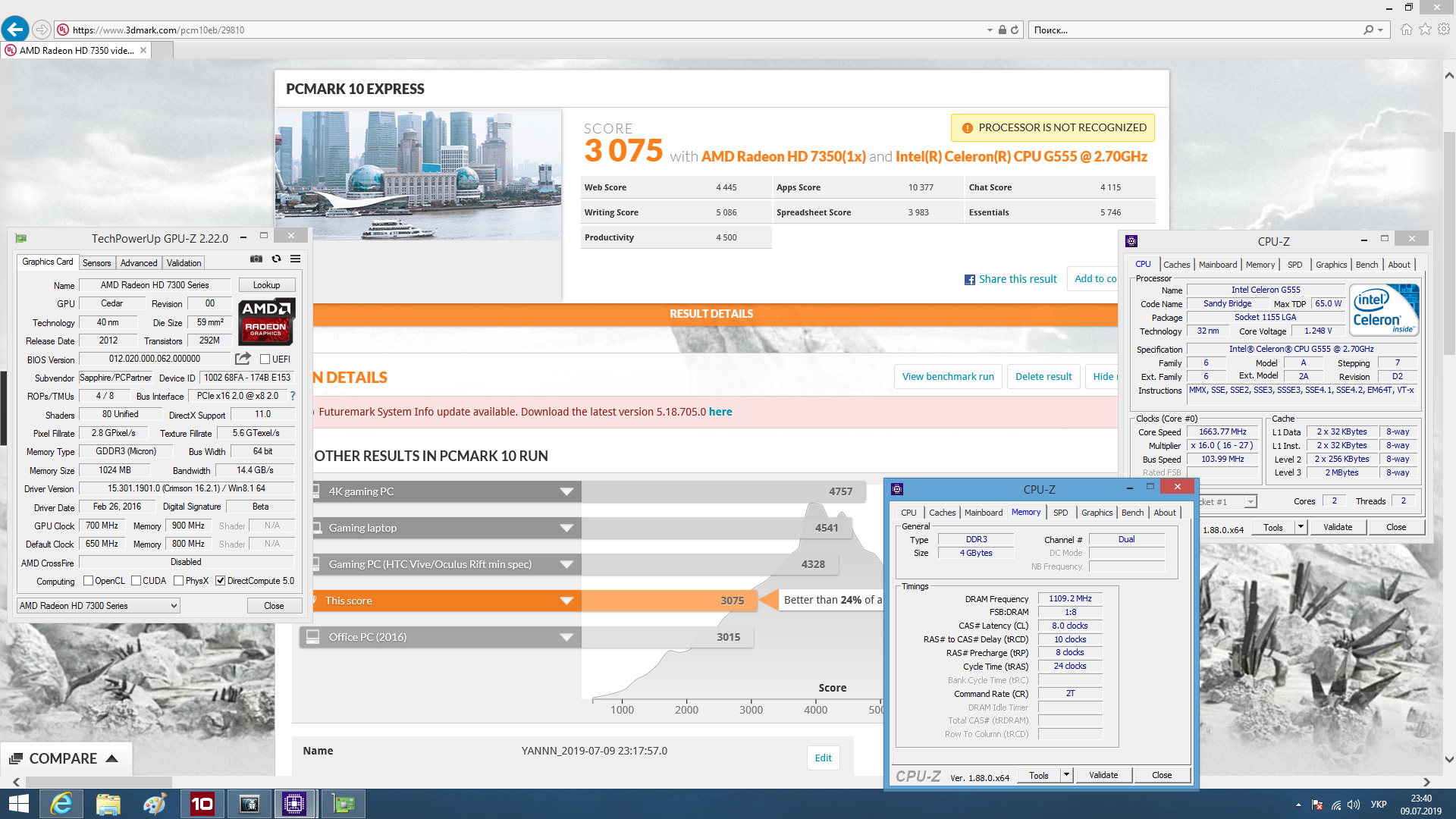Toggle PhysX checkbox in GPU-Z
The width and height of the screenshot is (1456, 819).
click(x=178, y=581)
